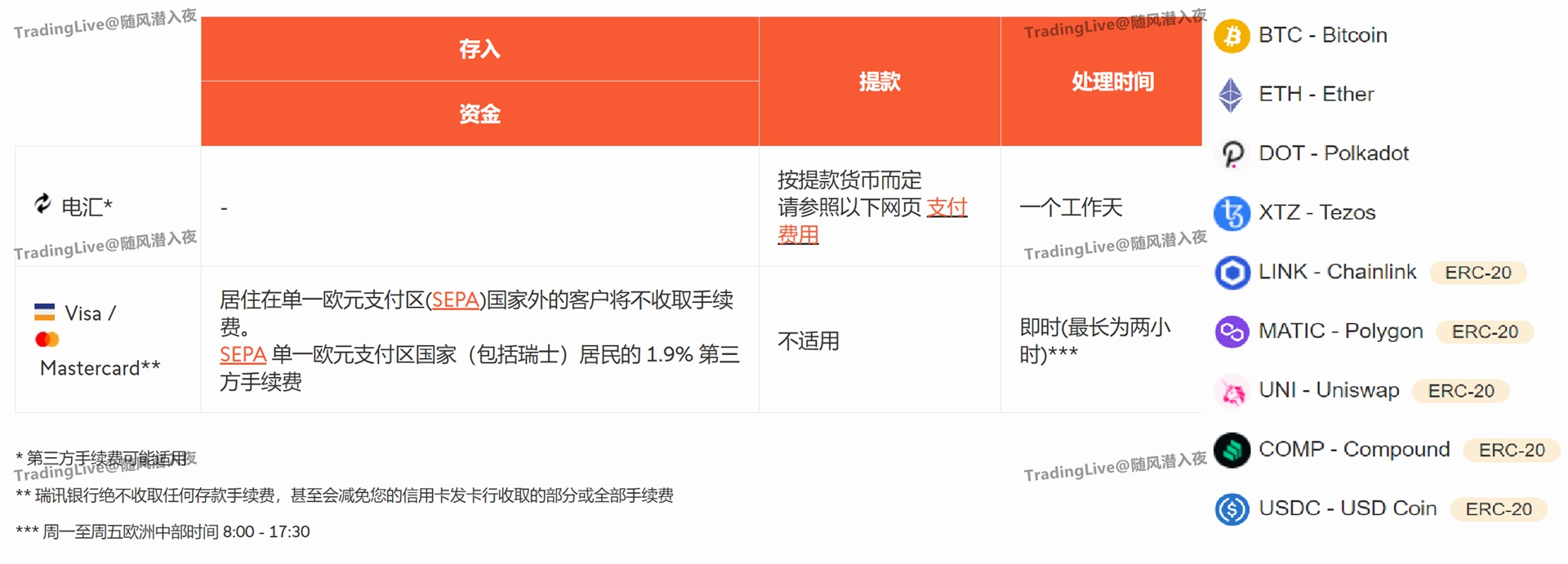Click the Visa card icon
Screen dimensions: 1568x564
coord(44,312)
